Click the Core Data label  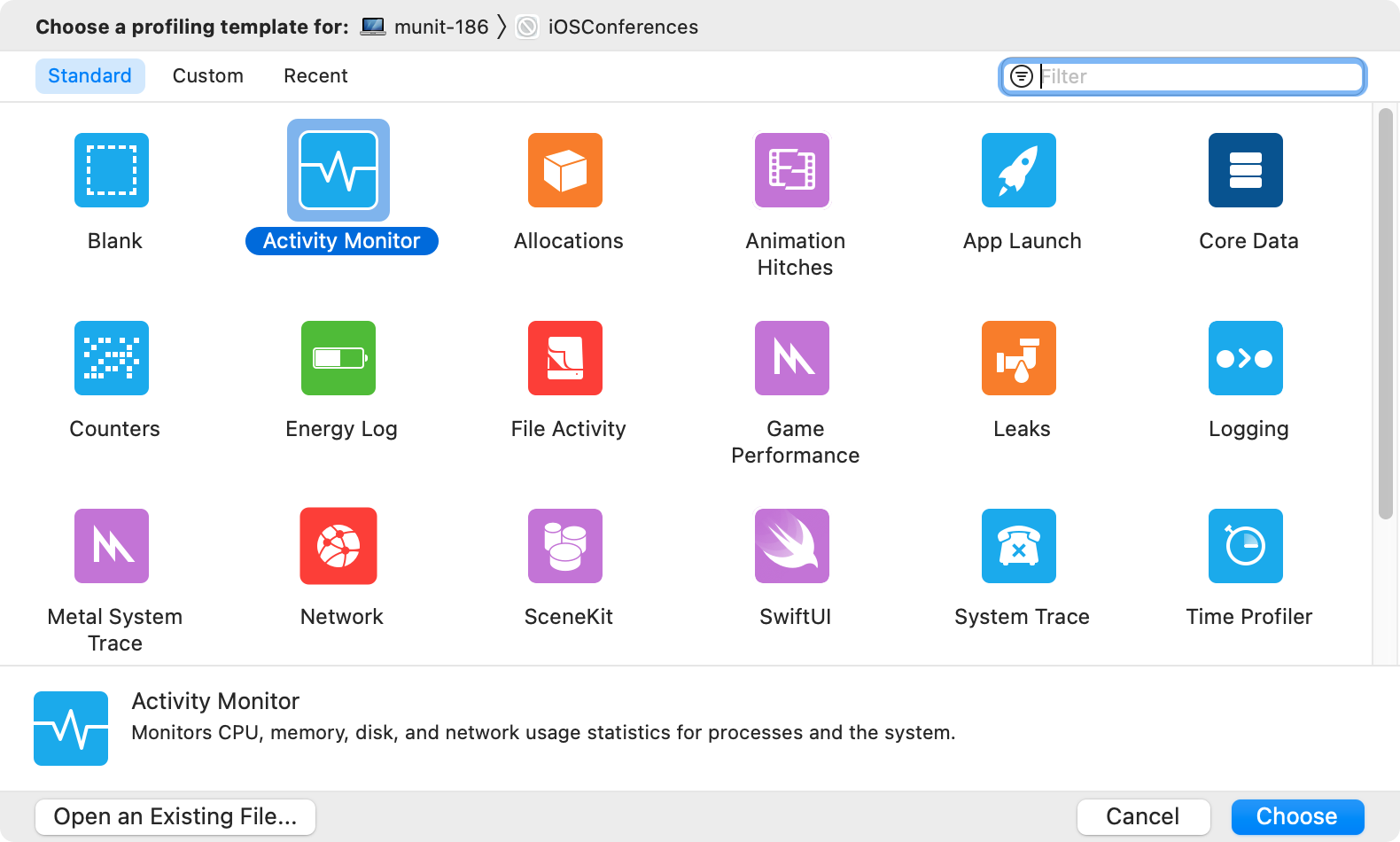pyautogui.click(x=1249, y=241)
